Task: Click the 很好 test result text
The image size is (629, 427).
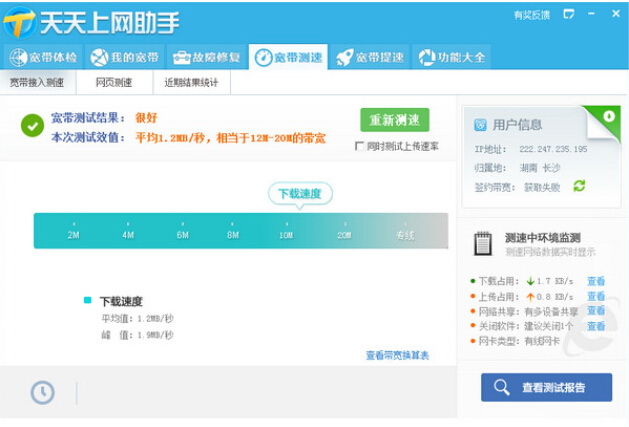Action: (x=146, y=118)
